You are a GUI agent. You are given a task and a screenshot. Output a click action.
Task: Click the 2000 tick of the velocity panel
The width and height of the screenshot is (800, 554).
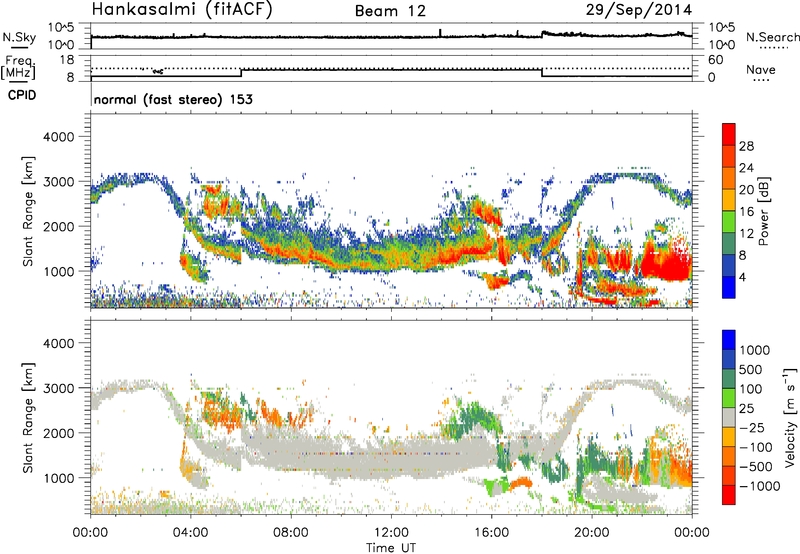[x=59, y=433]
